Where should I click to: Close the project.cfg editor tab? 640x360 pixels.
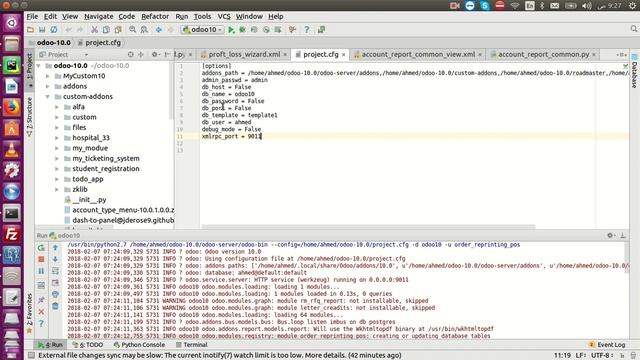(344, 55)
